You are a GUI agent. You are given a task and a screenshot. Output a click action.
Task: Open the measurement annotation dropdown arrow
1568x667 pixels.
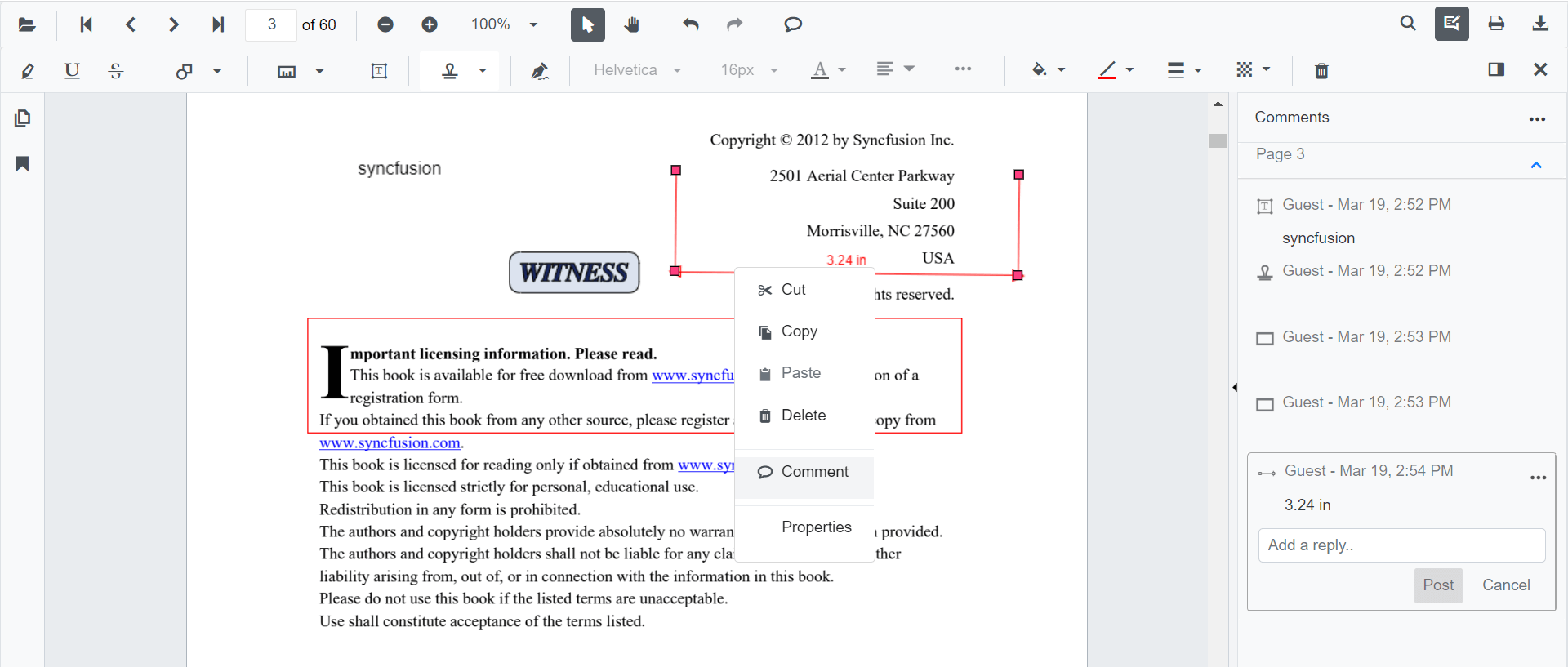(x=319, y=71)
